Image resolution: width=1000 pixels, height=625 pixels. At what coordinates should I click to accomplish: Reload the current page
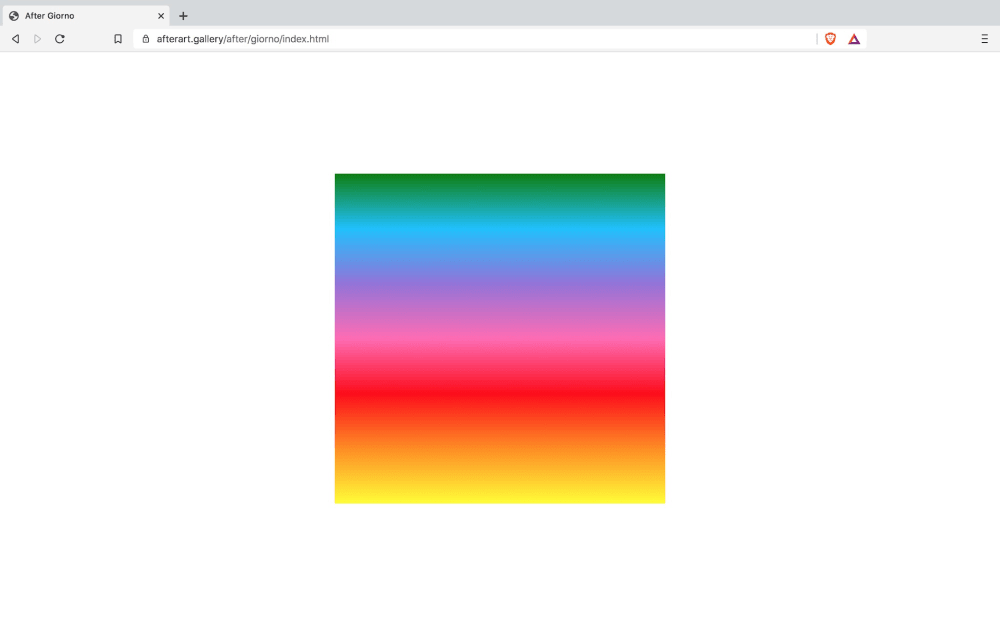60,38
